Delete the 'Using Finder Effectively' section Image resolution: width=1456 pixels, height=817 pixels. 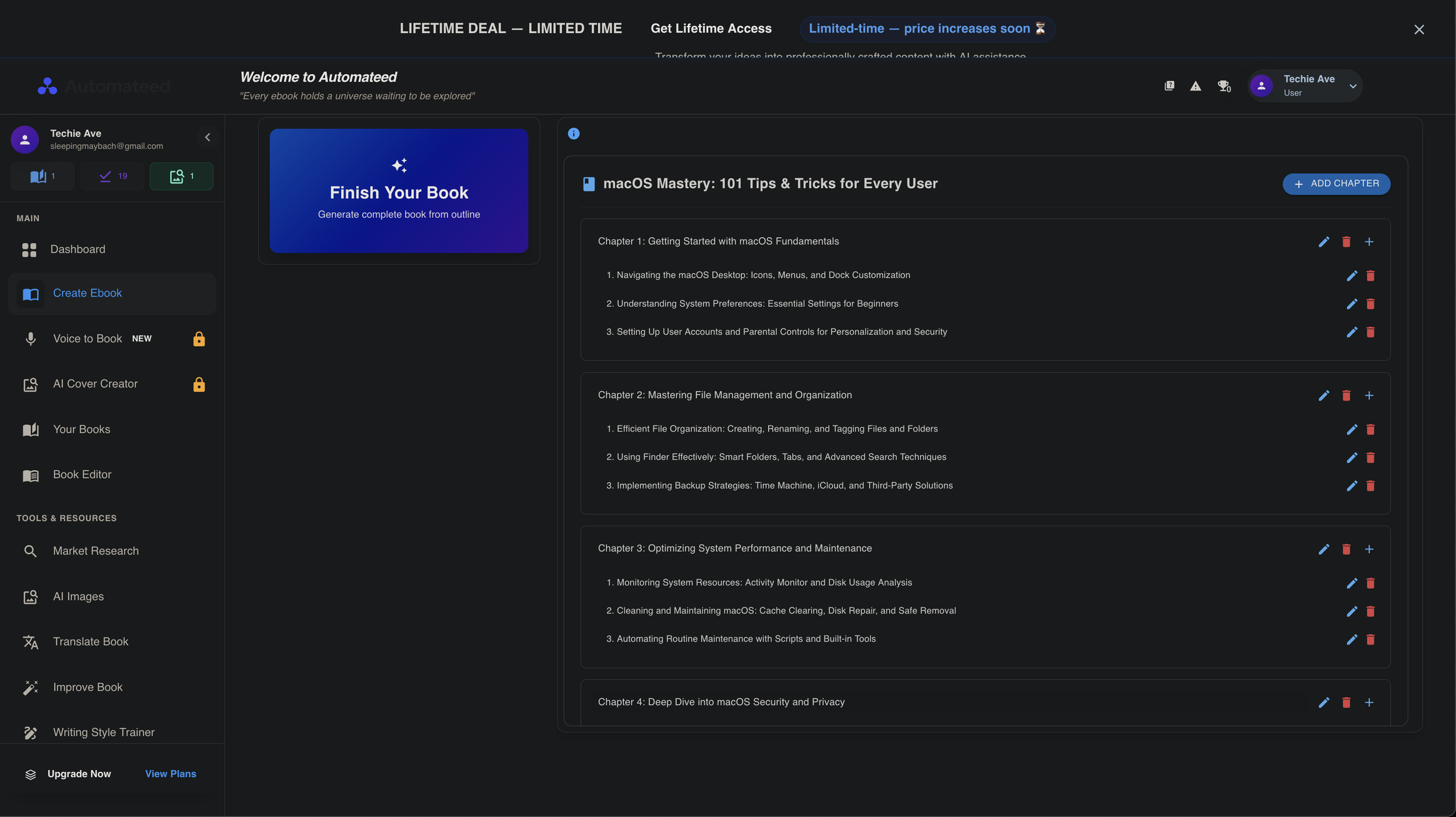pos(1370,457)
